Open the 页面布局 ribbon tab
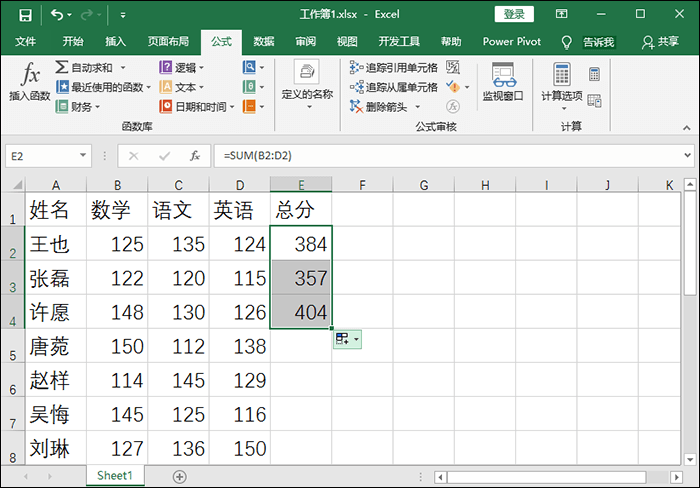Image resolution: width=700 pixels, height=488 pixels. pos(168,42)
